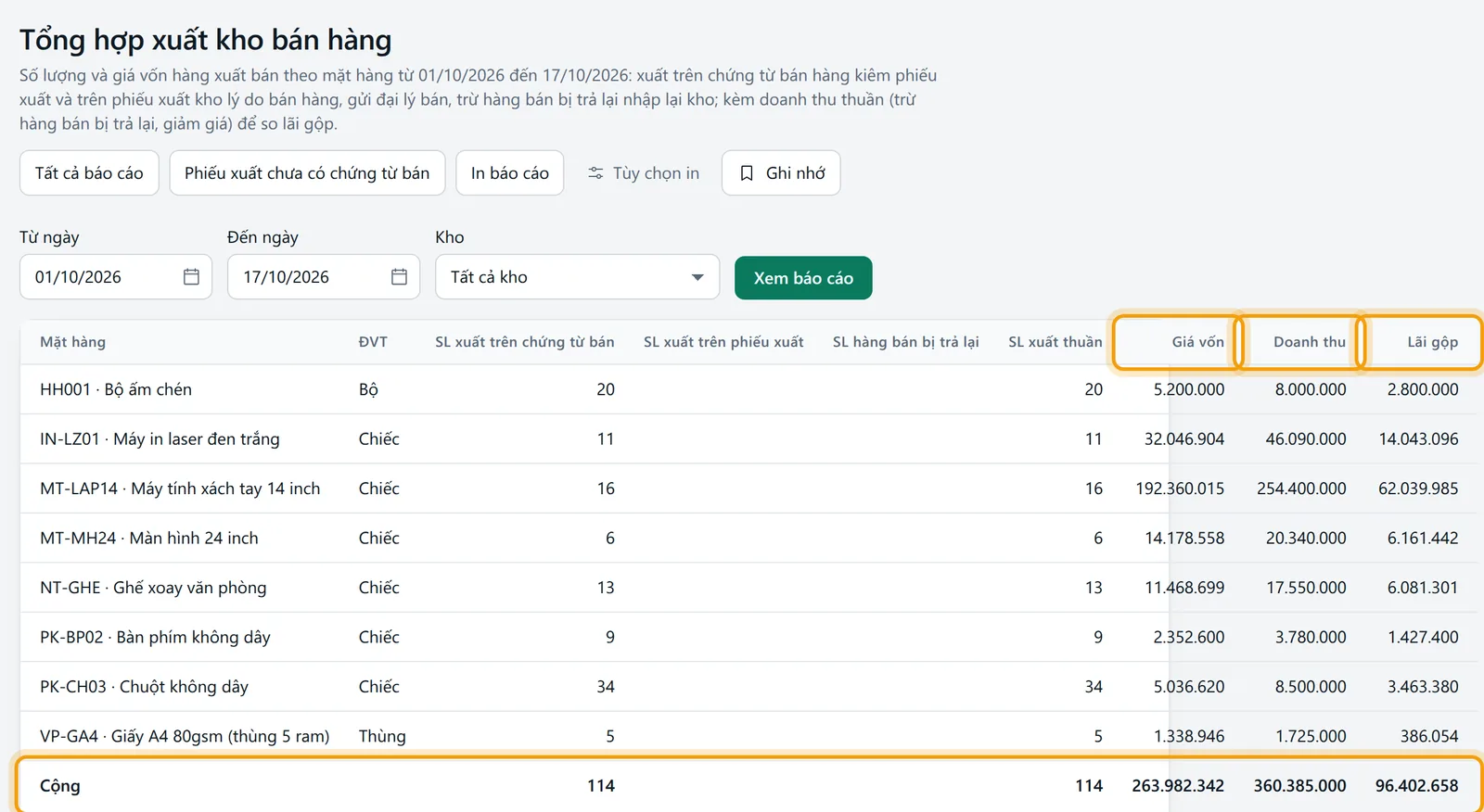This screenshot has width=1484, height=812.
Task: Click the Doanh thu column header
Action: [1310, 342]
